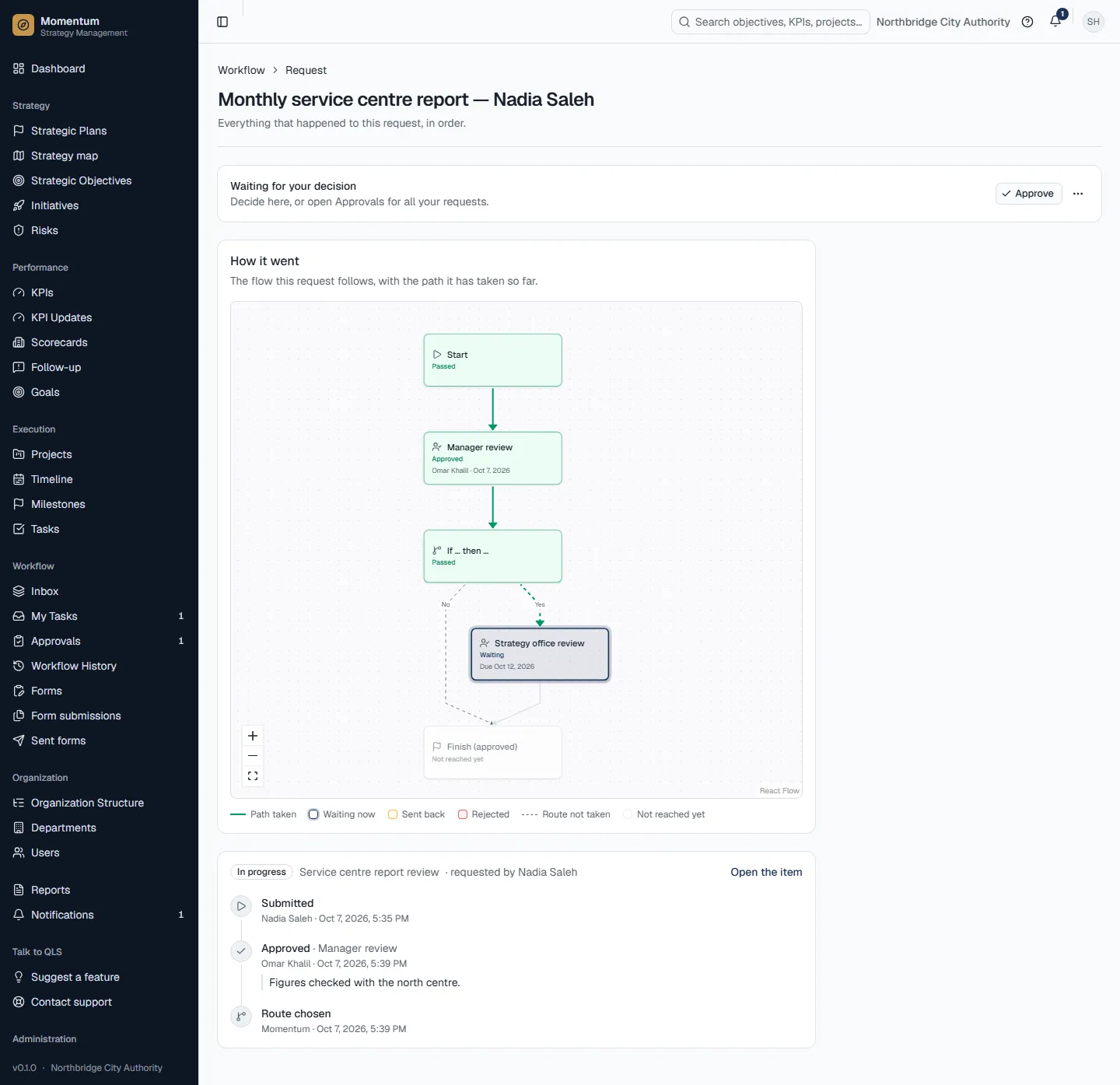Click the search objectives field

tap(770, 22)
